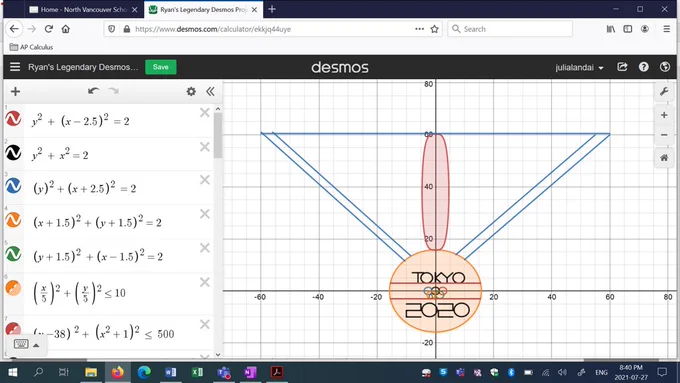Screen dimensions: 680x383
Task: Go to browser home page
Action: [65, 29]
